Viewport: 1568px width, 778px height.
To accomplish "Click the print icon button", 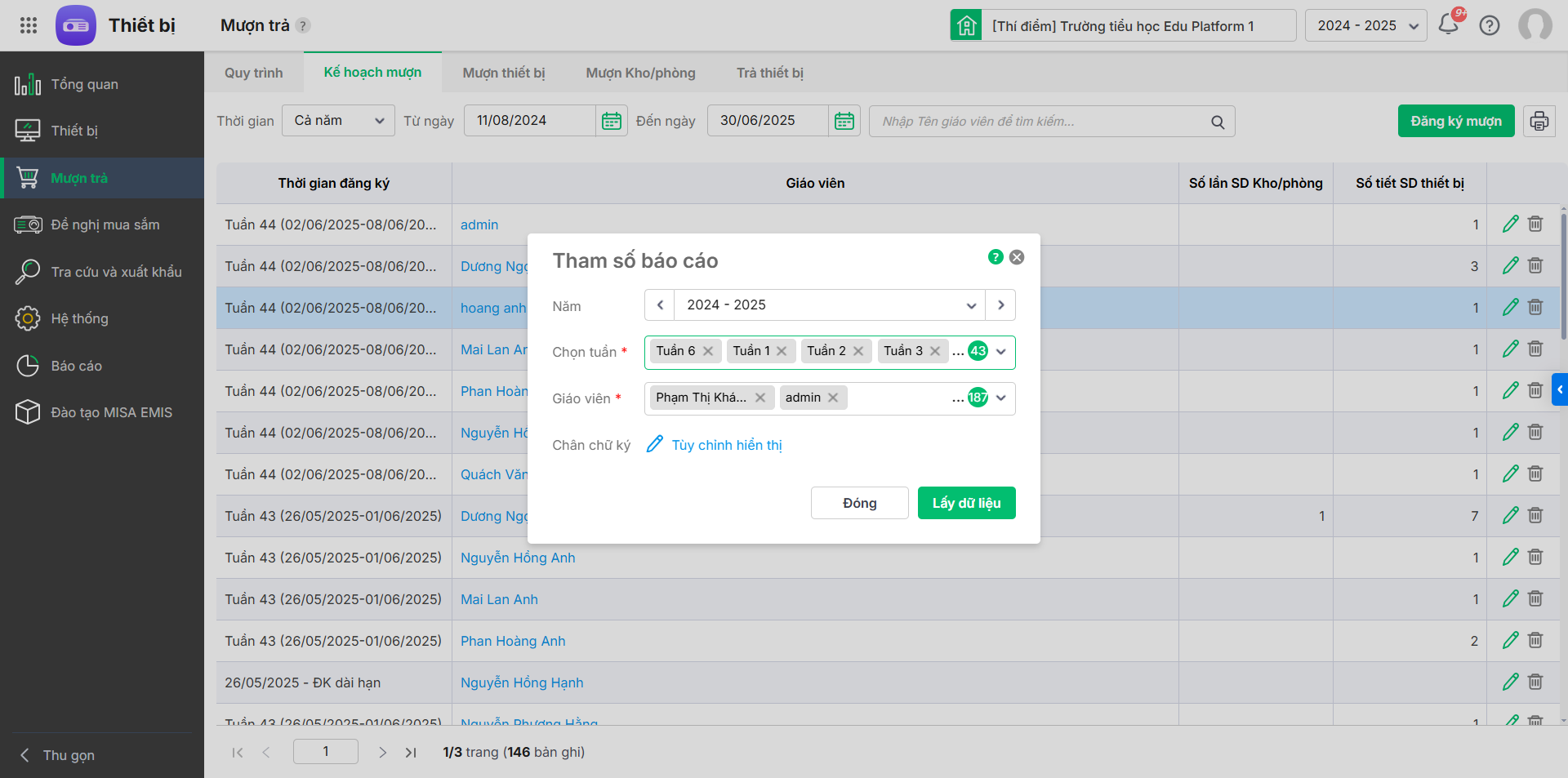I will (1539, 121).
